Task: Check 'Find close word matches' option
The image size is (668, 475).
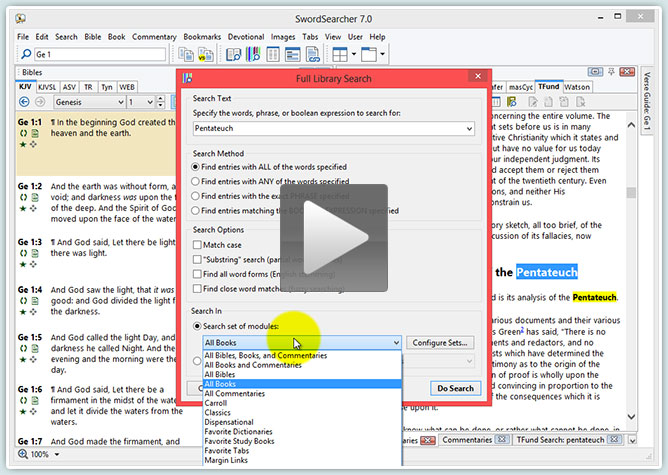Action: (197, 288)
